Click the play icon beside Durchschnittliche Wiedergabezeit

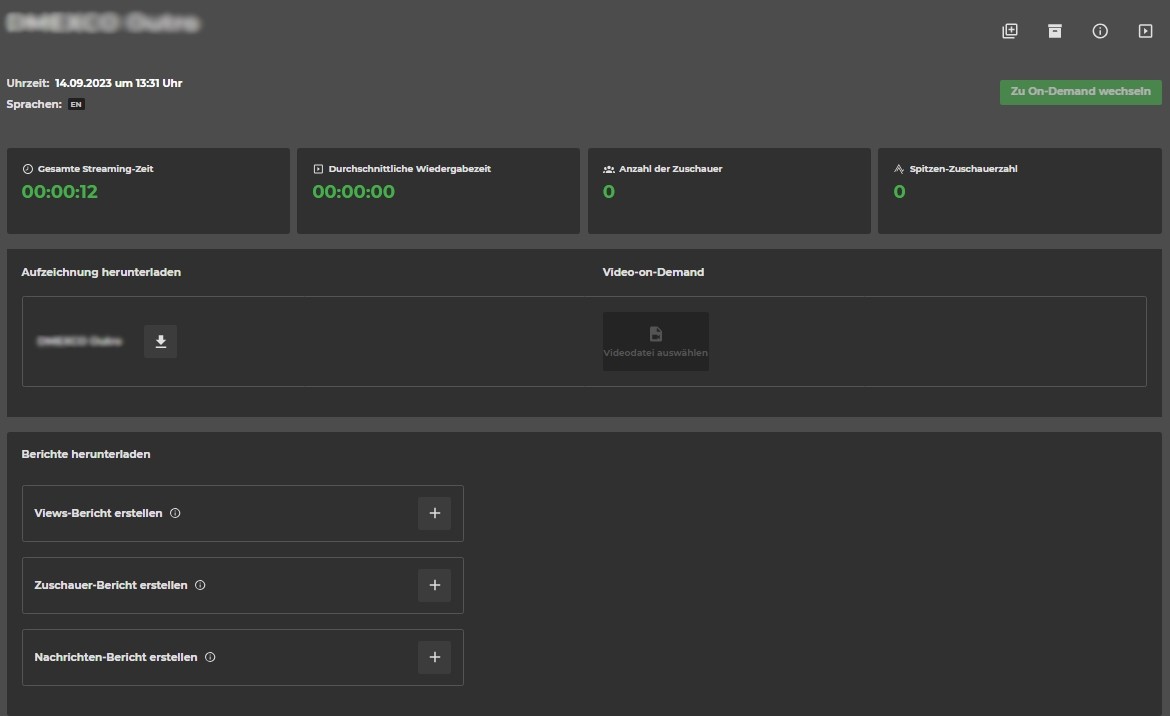pos(319,169)
